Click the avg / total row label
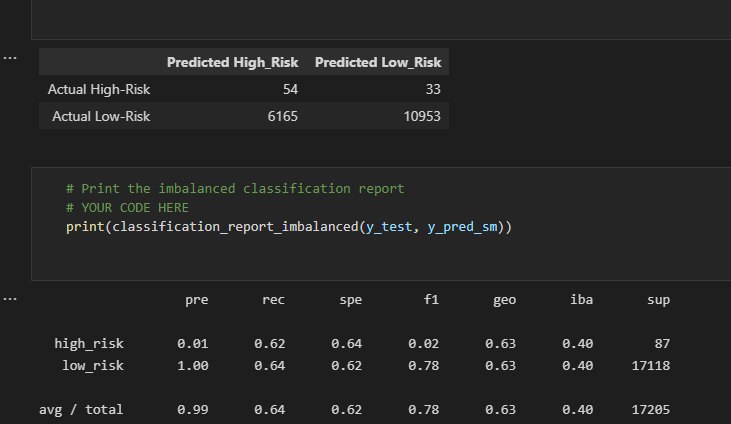 (x=81, y=410)
